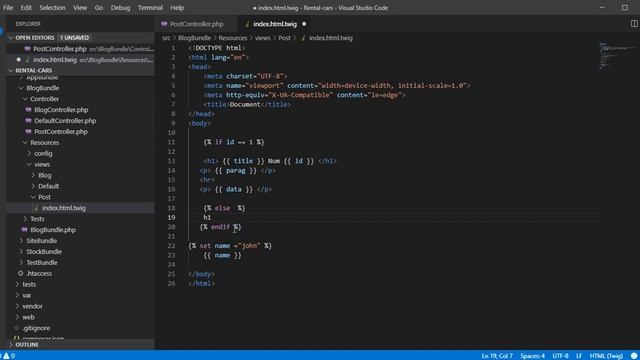The image size is (640, 360).
Task: Open the .htaccess file
Action: point(39,273)
